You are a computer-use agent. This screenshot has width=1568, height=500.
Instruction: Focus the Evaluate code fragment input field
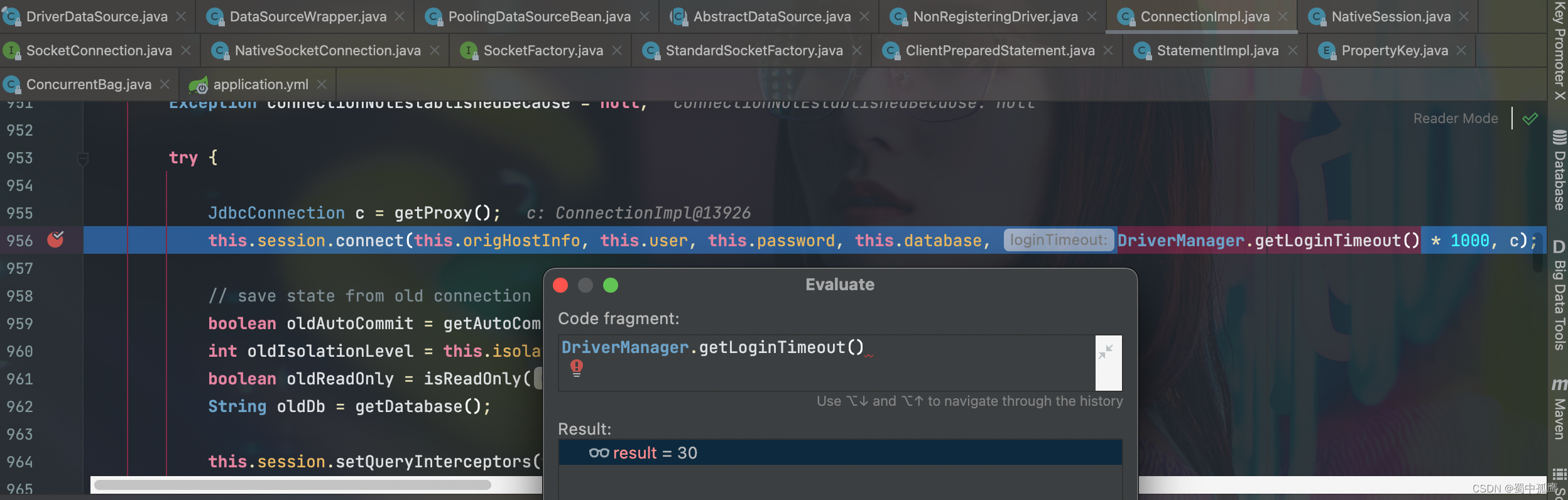826,362
